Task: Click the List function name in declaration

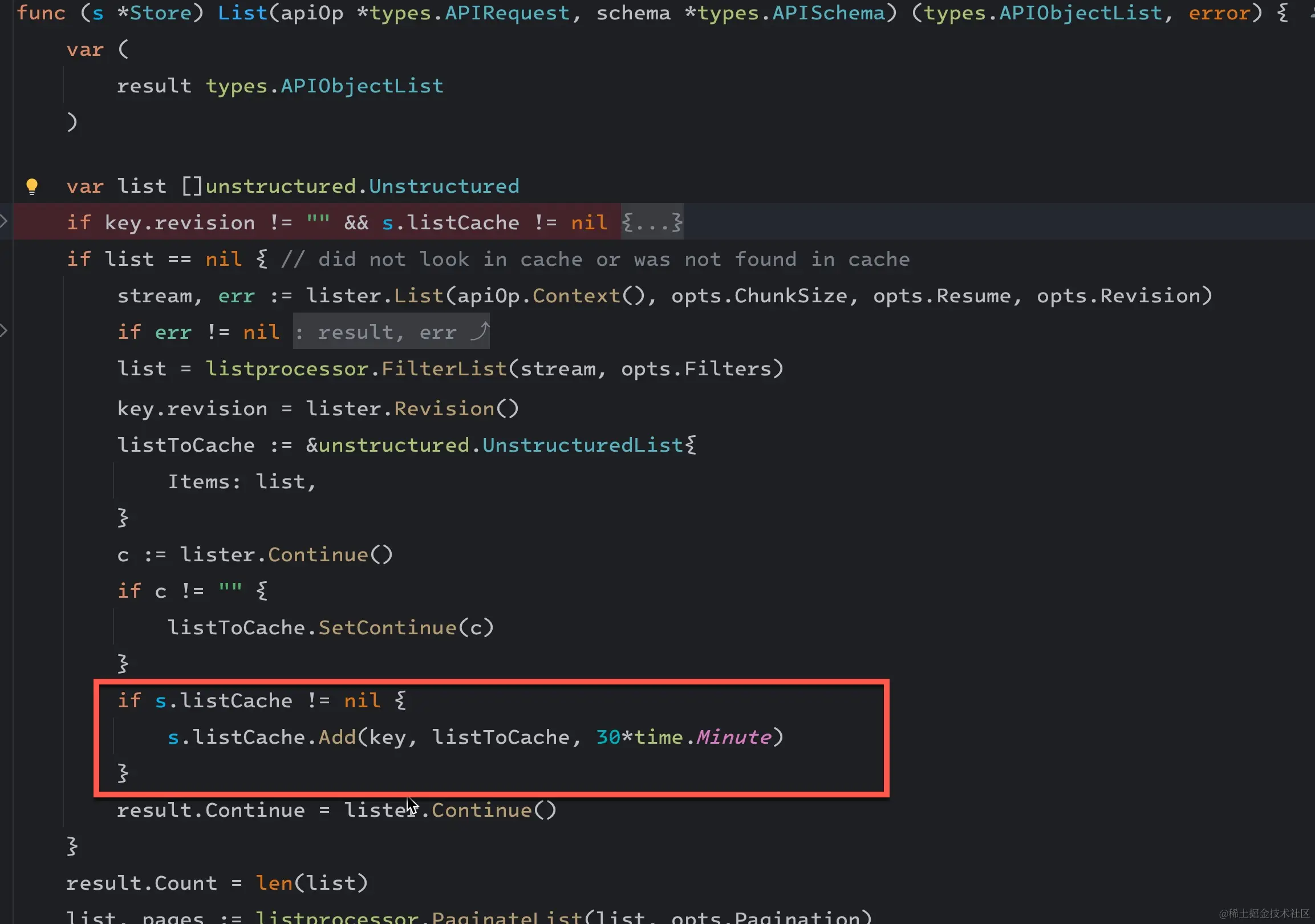Action: click(242, 13)
